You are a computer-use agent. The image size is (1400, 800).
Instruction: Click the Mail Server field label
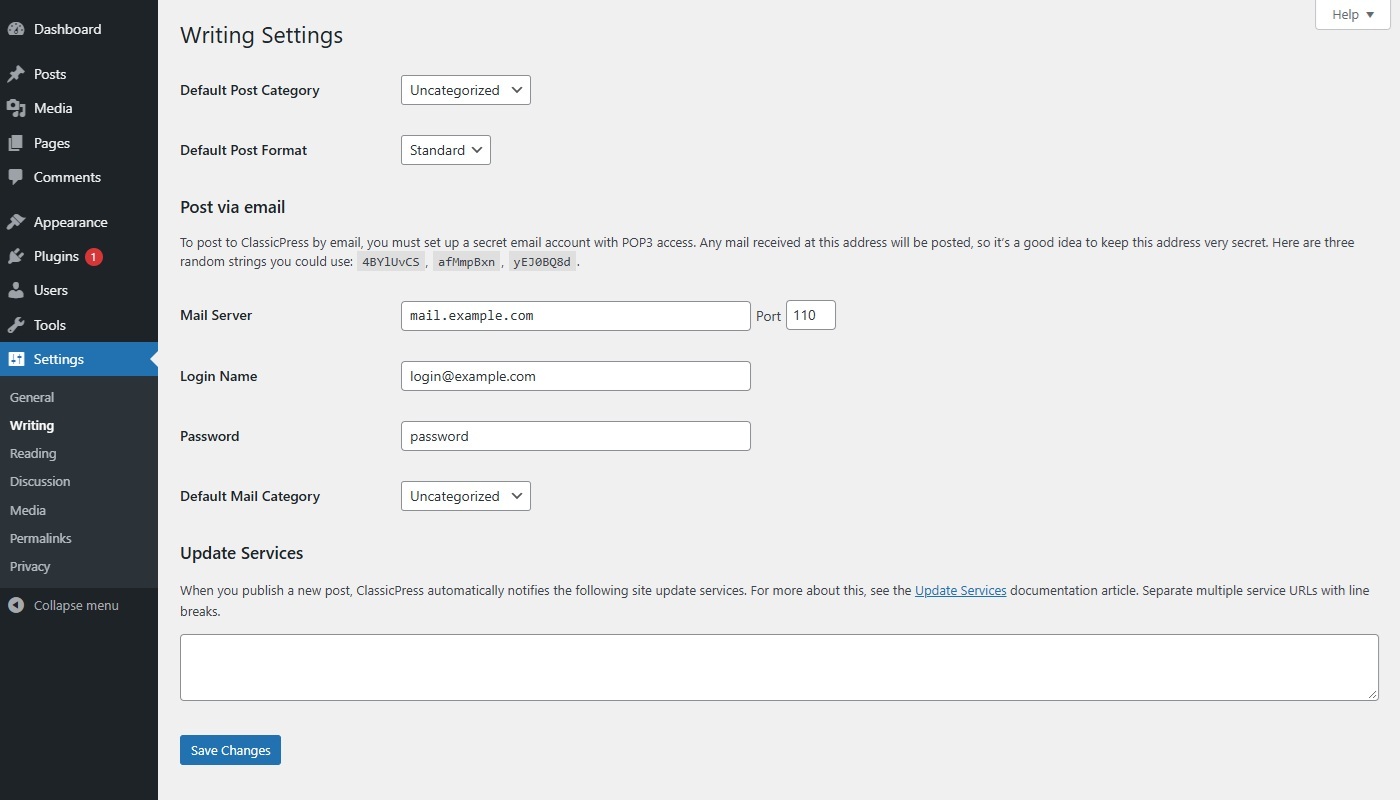216,315
